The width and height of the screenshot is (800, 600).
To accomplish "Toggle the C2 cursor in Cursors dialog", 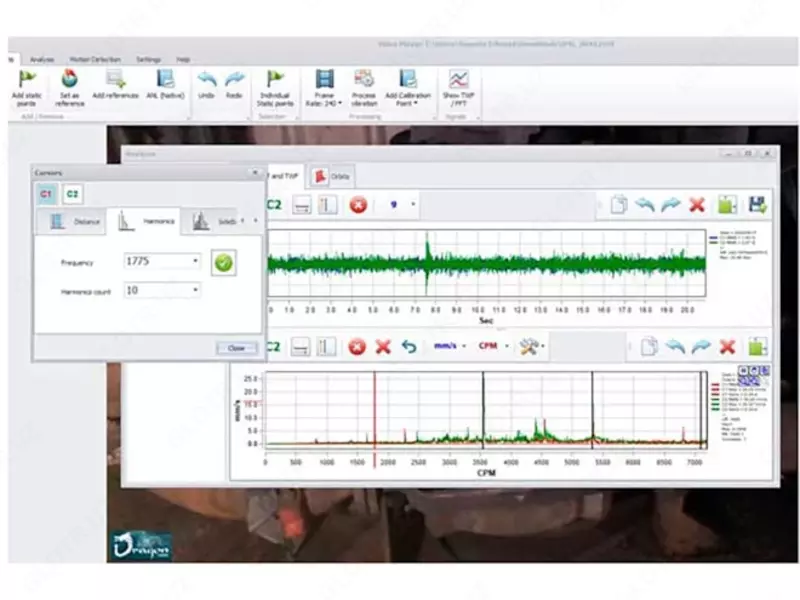I will click(x=70, y=193).
